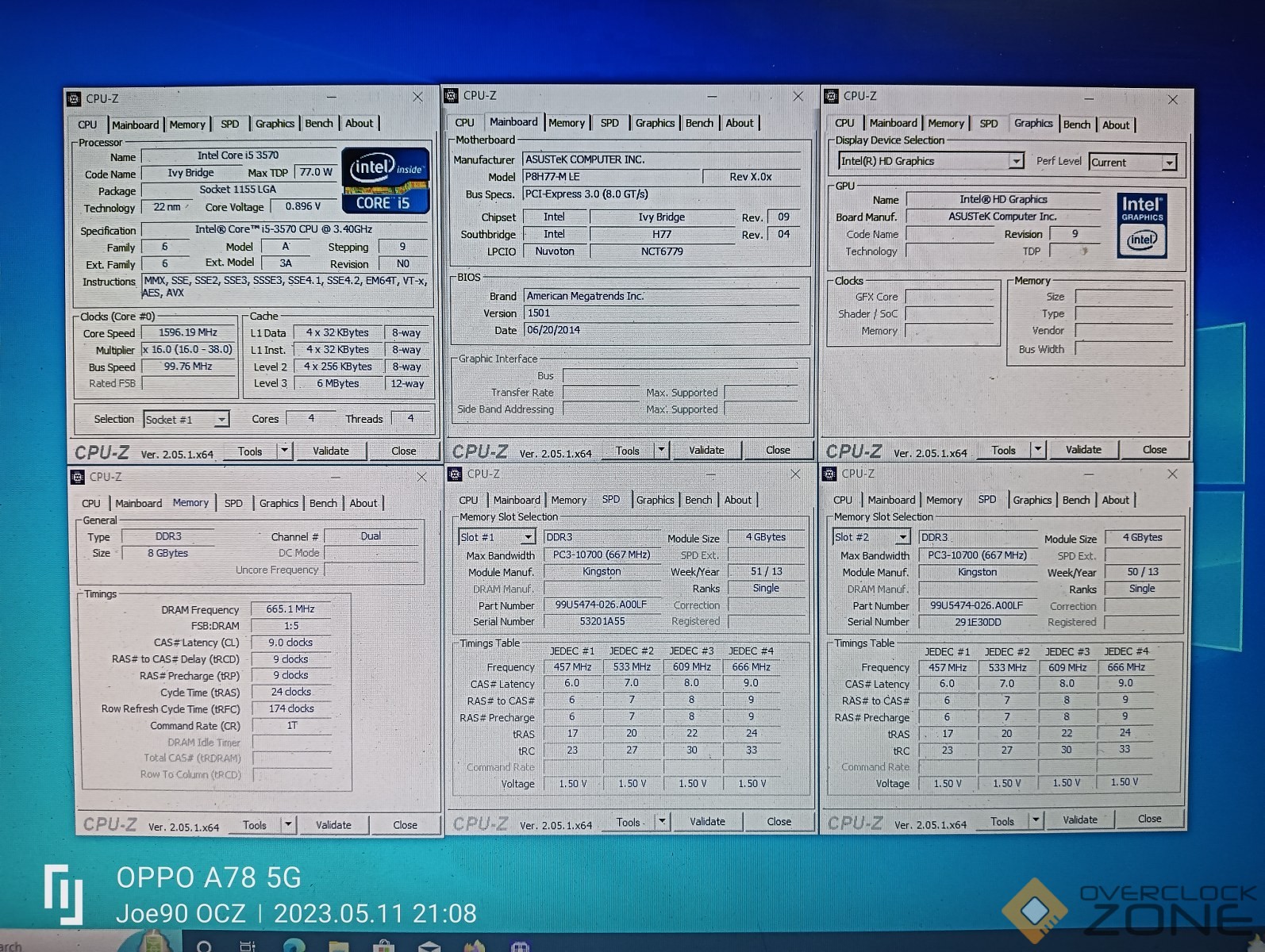
Task: Click the CPU-Z title icon in Graphics window
Action: click(831, 96)
